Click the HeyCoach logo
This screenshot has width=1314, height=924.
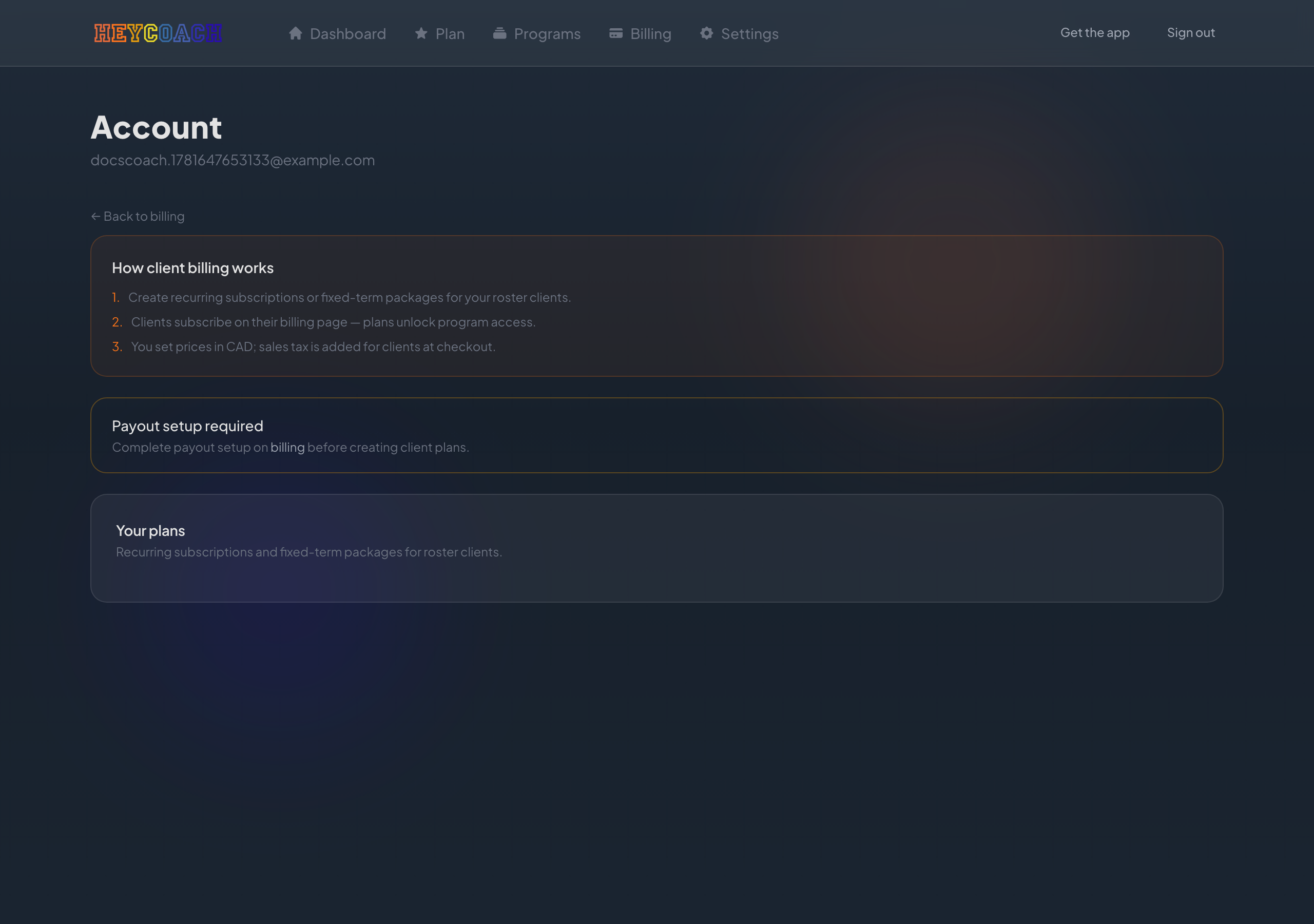pos(158,33)
